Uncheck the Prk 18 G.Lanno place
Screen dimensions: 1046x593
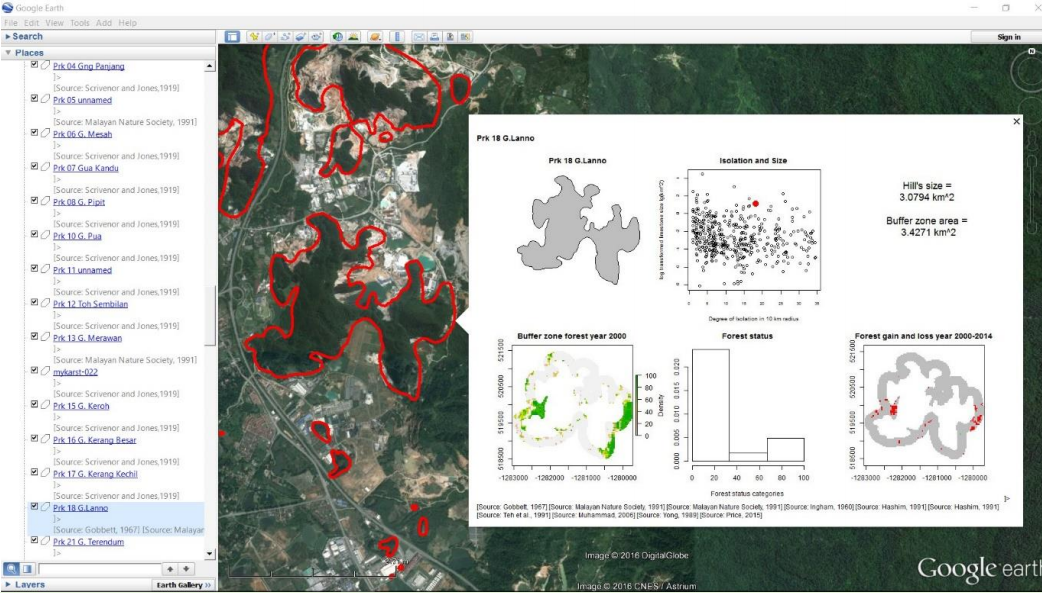click(x=35, y=508)
